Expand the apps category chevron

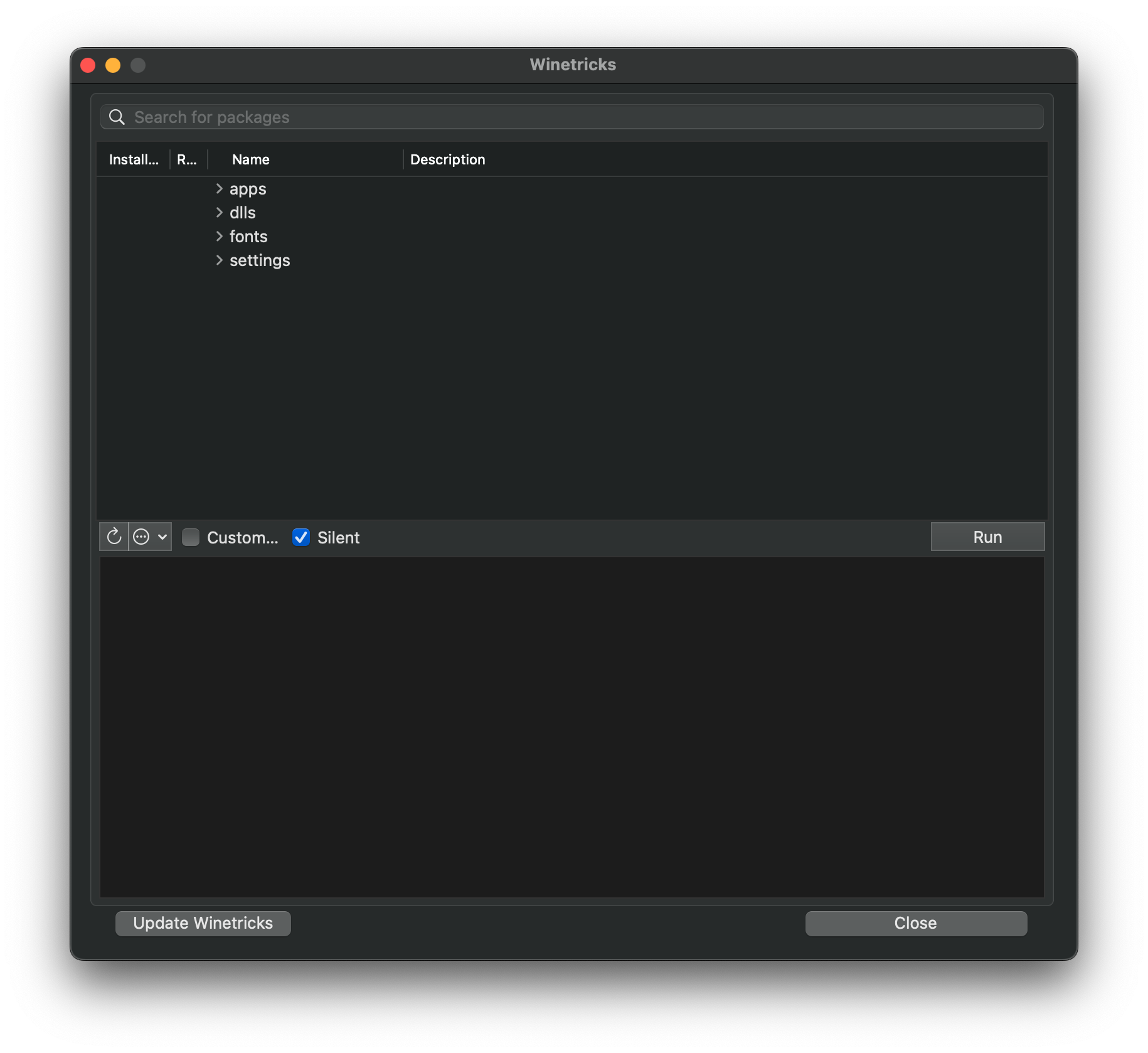pos(219,189)
